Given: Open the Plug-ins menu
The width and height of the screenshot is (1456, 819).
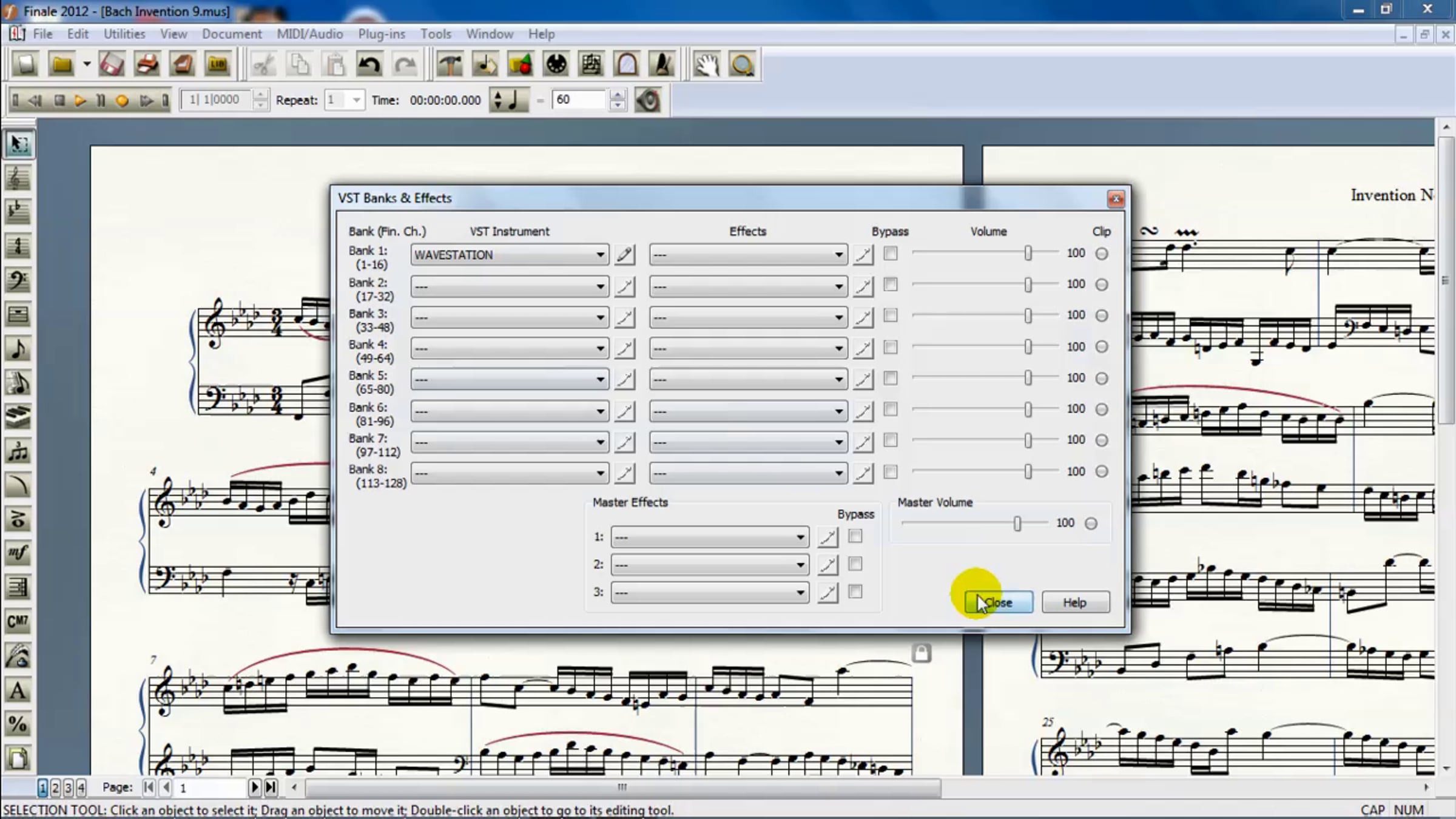Looking at the screenshot, I should [x=381, y=34].
